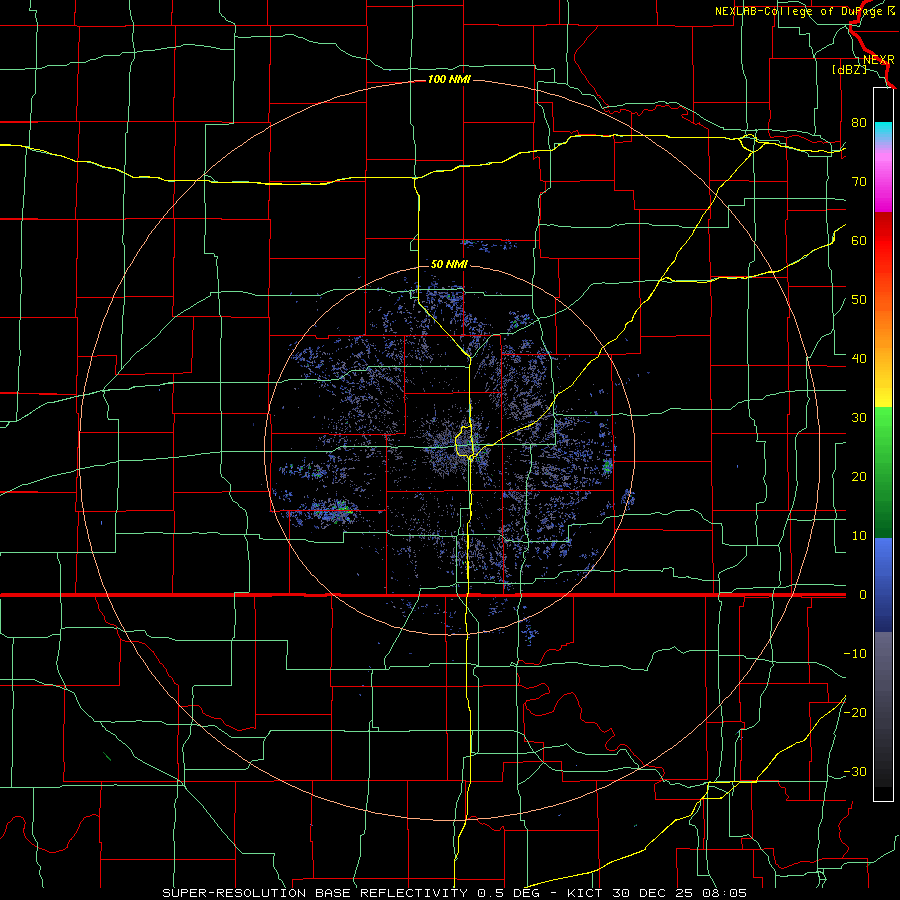This screenshot has height=900, width=900.
Task: Click the 80 dBZ scale value
Action: [859, 123]
